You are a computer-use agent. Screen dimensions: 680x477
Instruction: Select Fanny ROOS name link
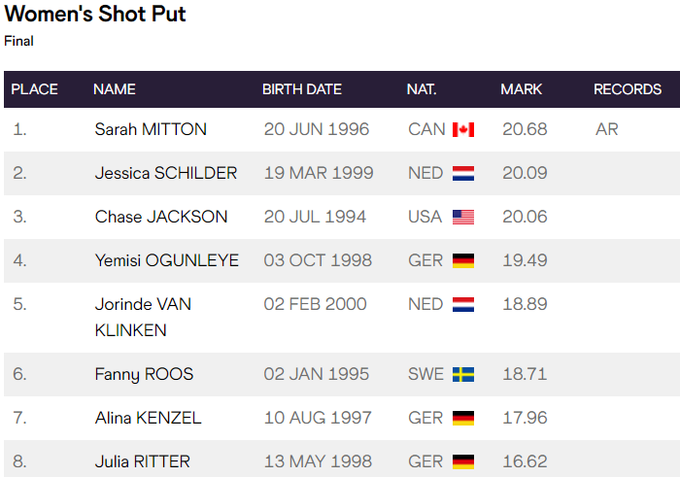click(144, 374)
